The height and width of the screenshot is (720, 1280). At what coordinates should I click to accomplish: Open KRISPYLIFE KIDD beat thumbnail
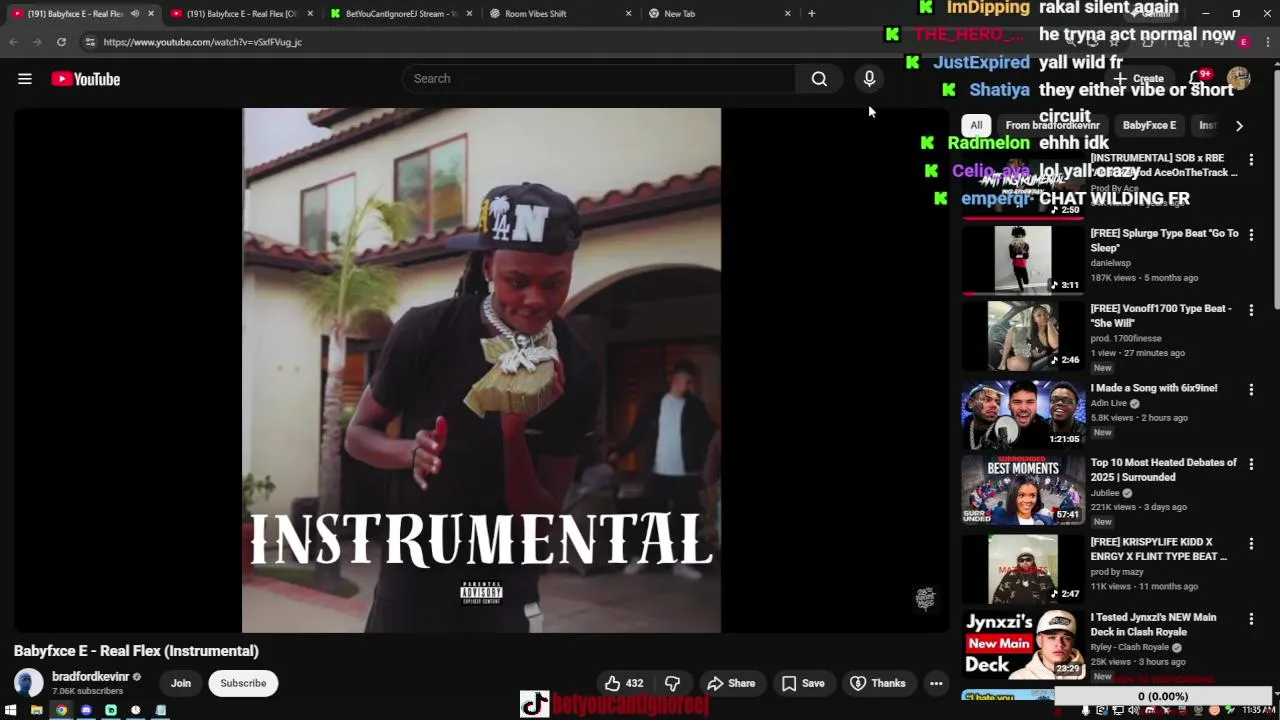pyautogui.click(x=1023, y=569)
